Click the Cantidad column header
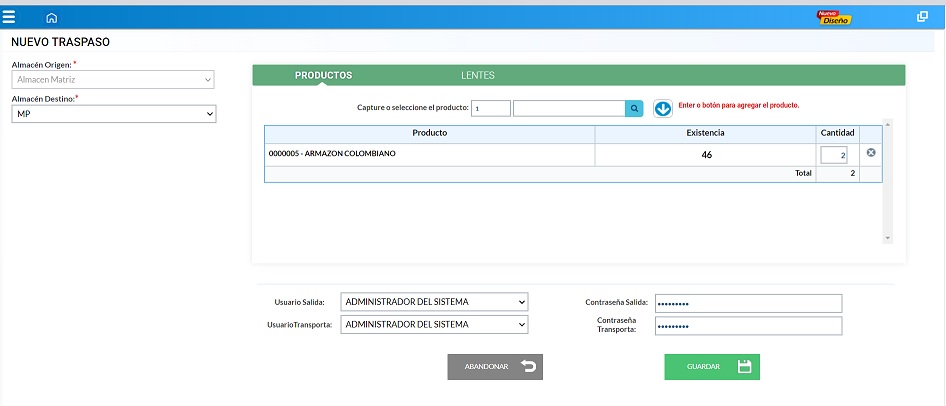 point(837,133)
